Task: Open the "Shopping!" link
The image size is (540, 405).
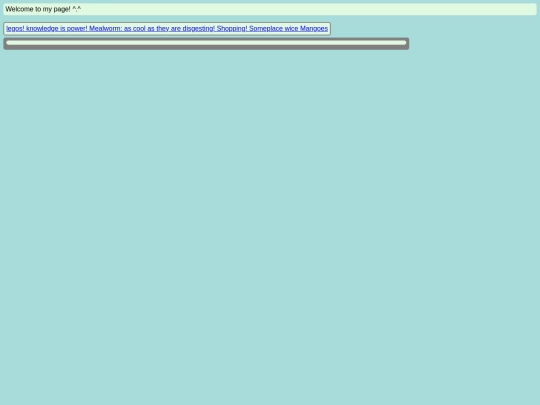Action: click(x=232, y=29)
